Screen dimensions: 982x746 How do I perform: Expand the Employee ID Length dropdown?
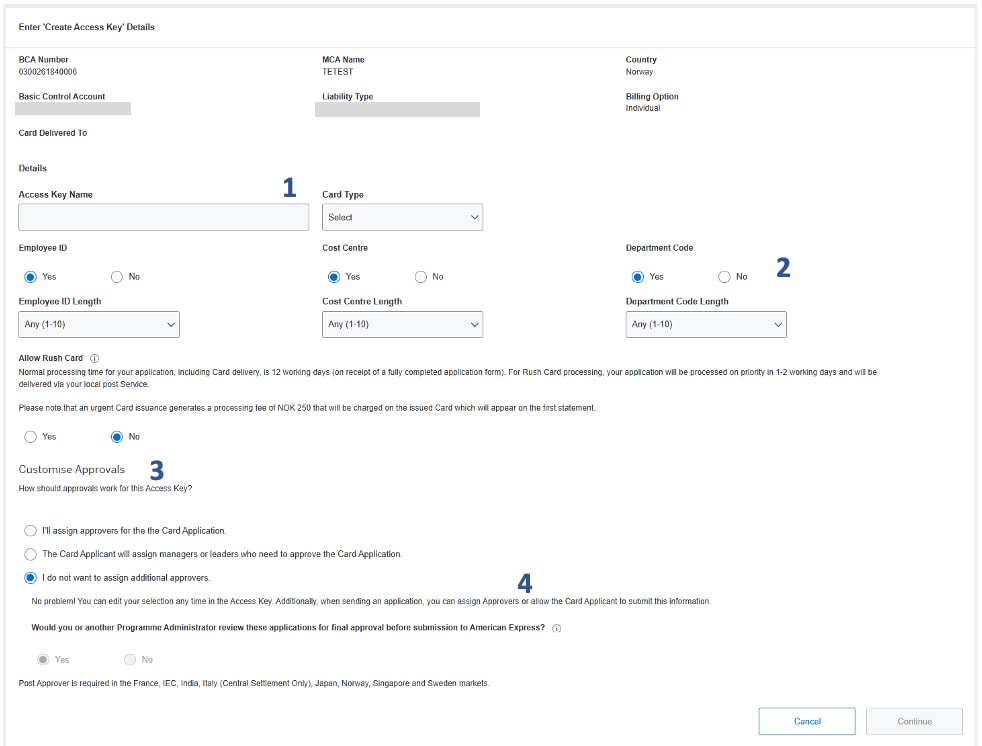pyautogui.click(x=98, y=324)
